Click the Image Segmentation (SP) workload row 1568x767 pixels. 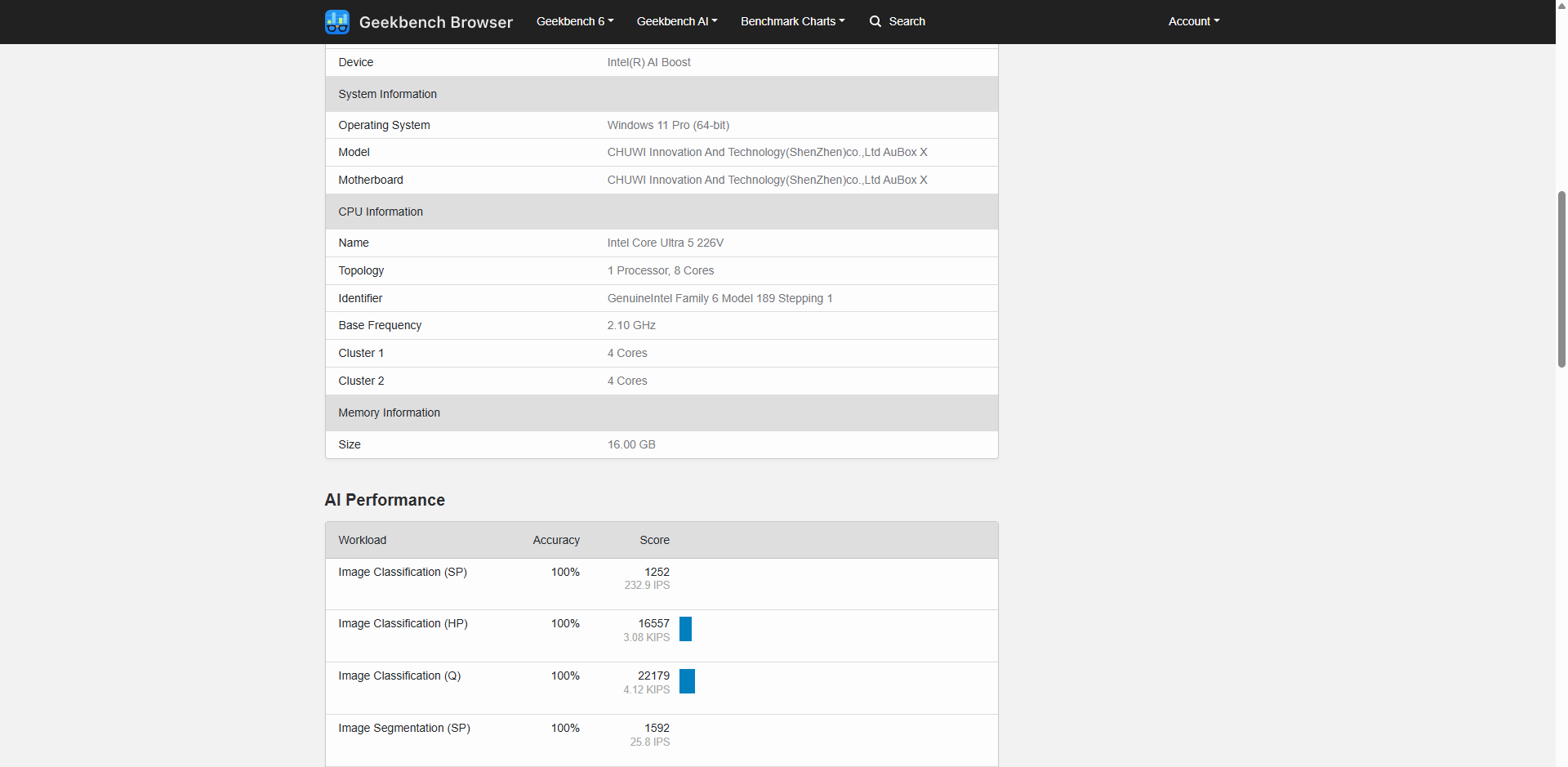point(661,740)
